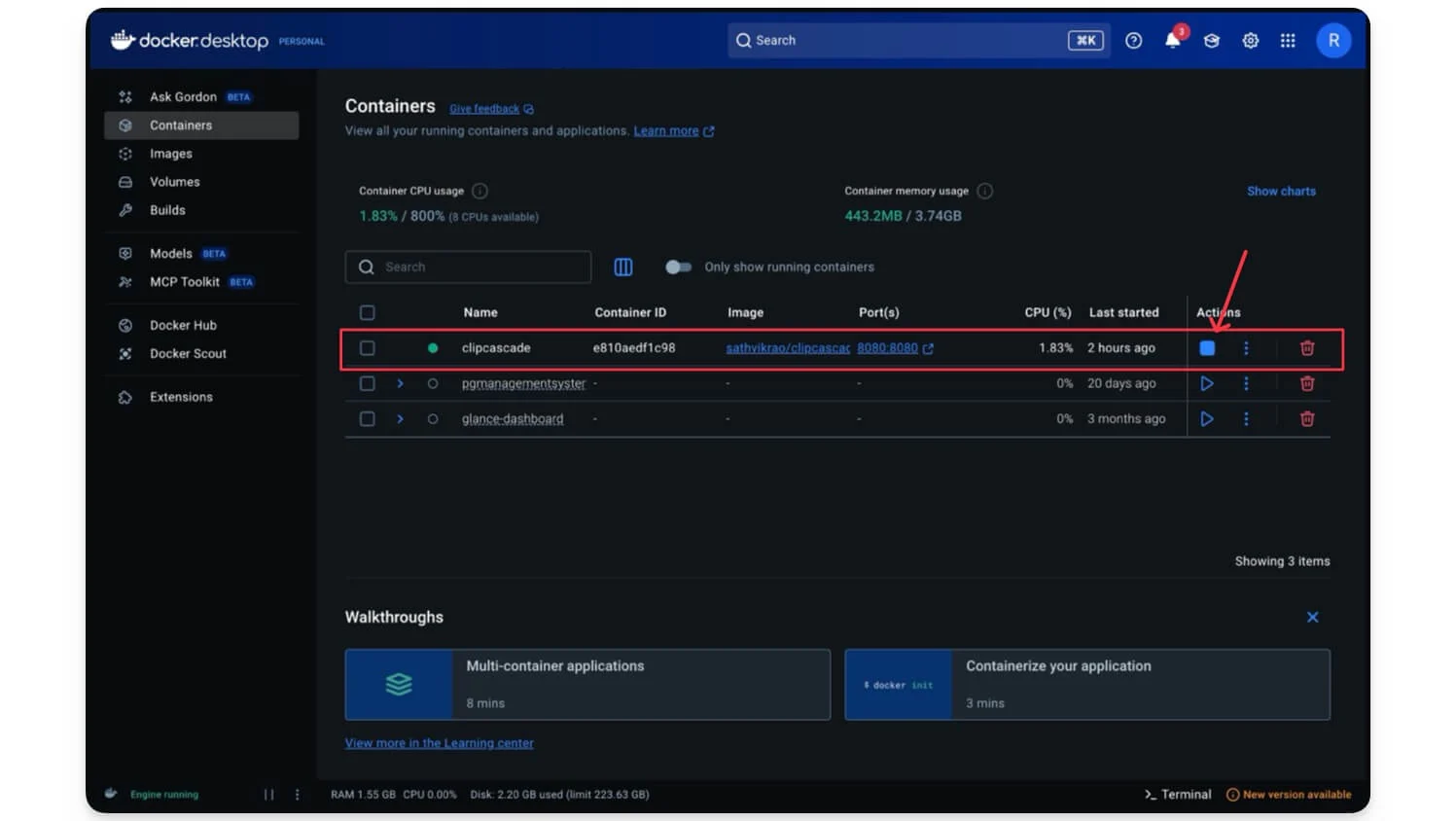Open the 8080:8080 port link
1456x821 pixels.
pos(887,348)
